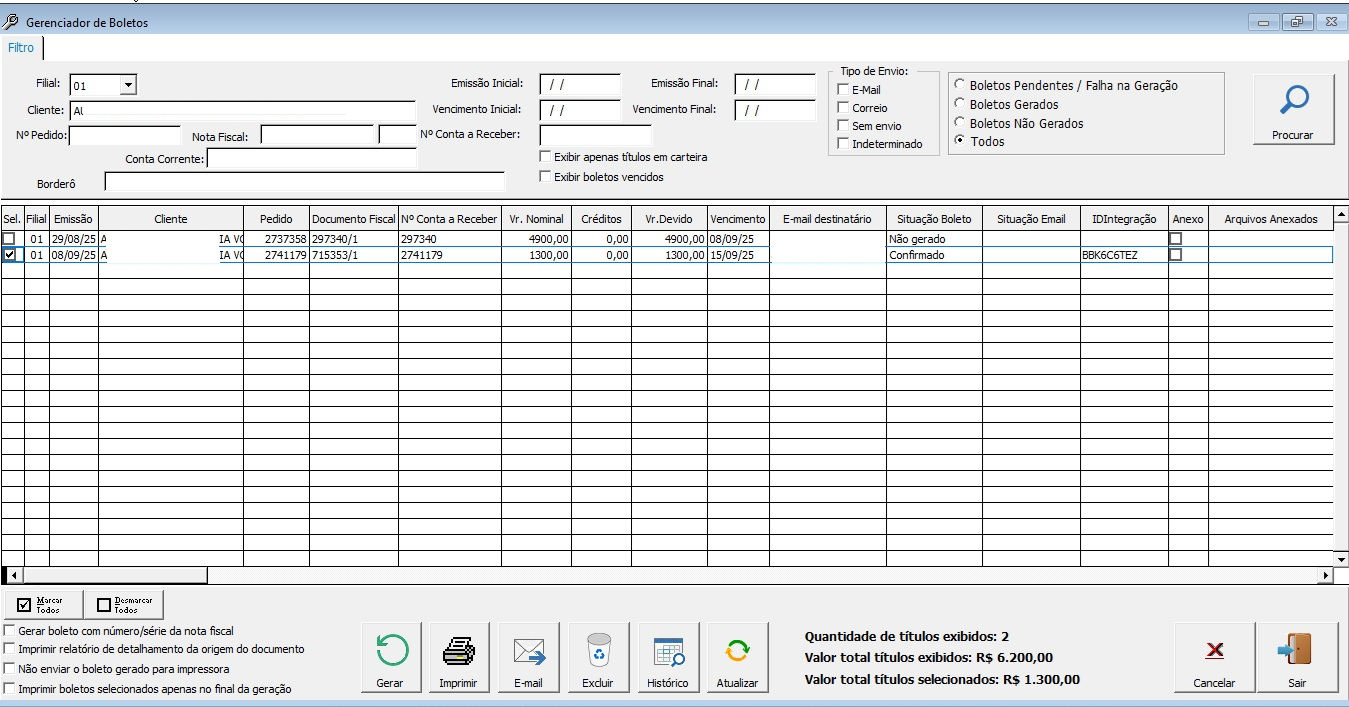Click the Gerar green refresh icon
The width and height of the screenshot is (1349, 707).
pyautogui.click(x=390, y=651)
